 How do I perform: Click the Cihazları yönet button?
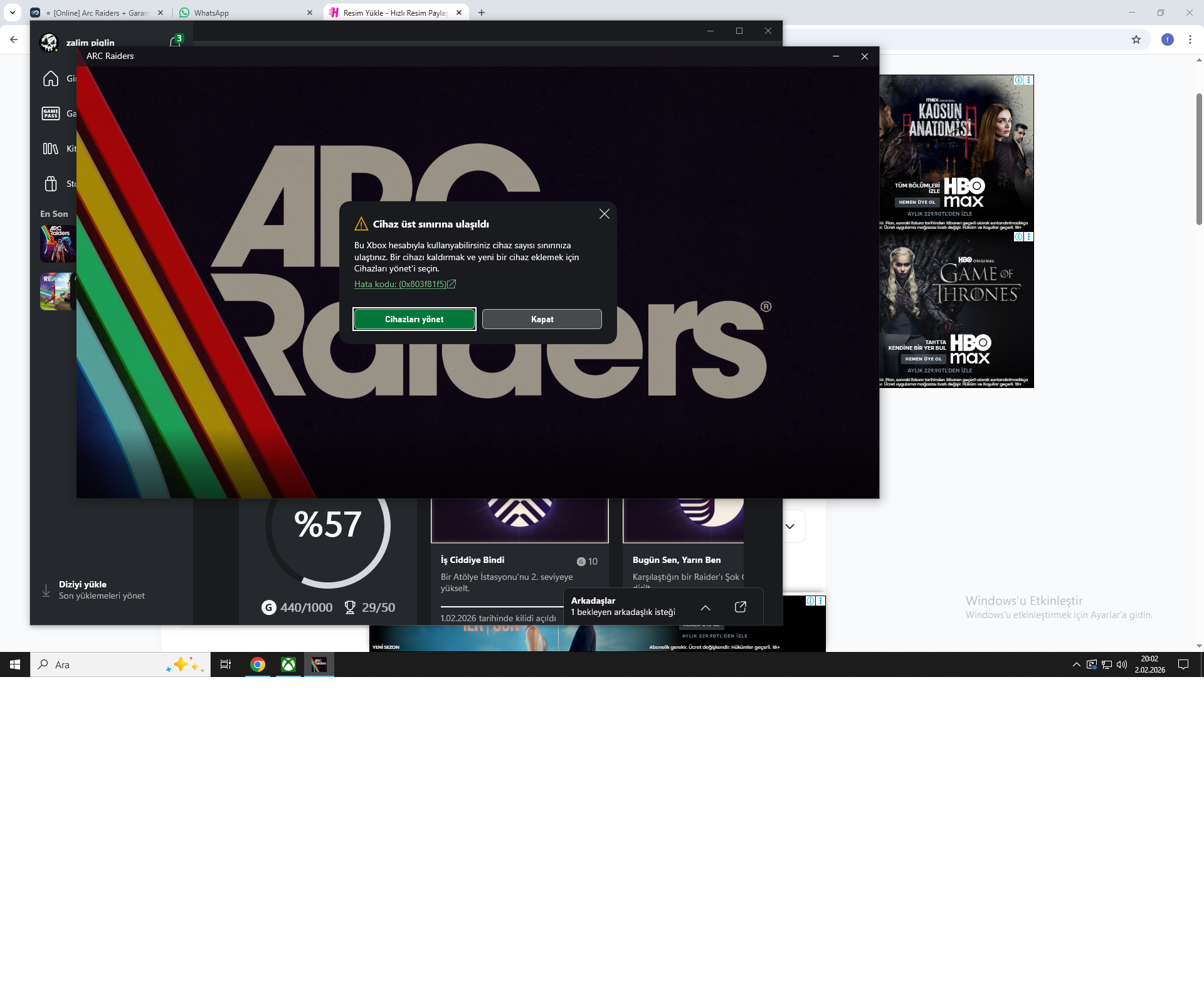(x=414, y=319)
